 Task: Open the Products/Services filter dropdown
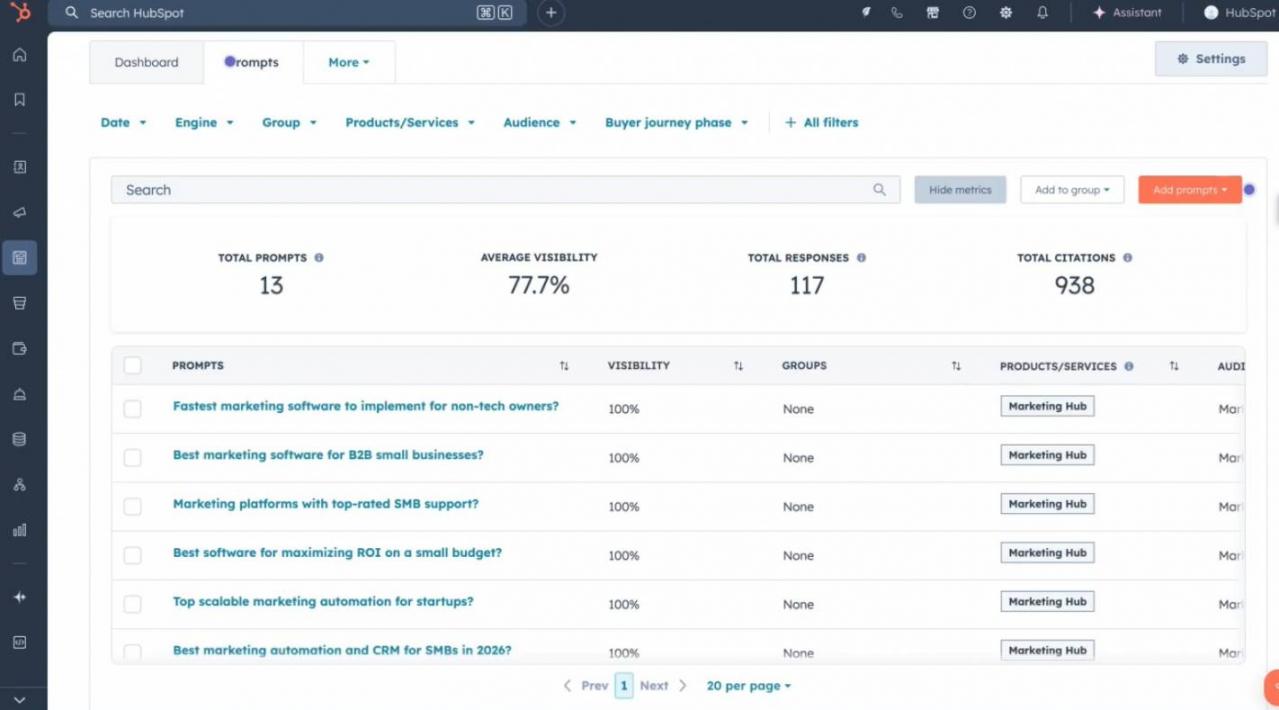click(410, 122)
